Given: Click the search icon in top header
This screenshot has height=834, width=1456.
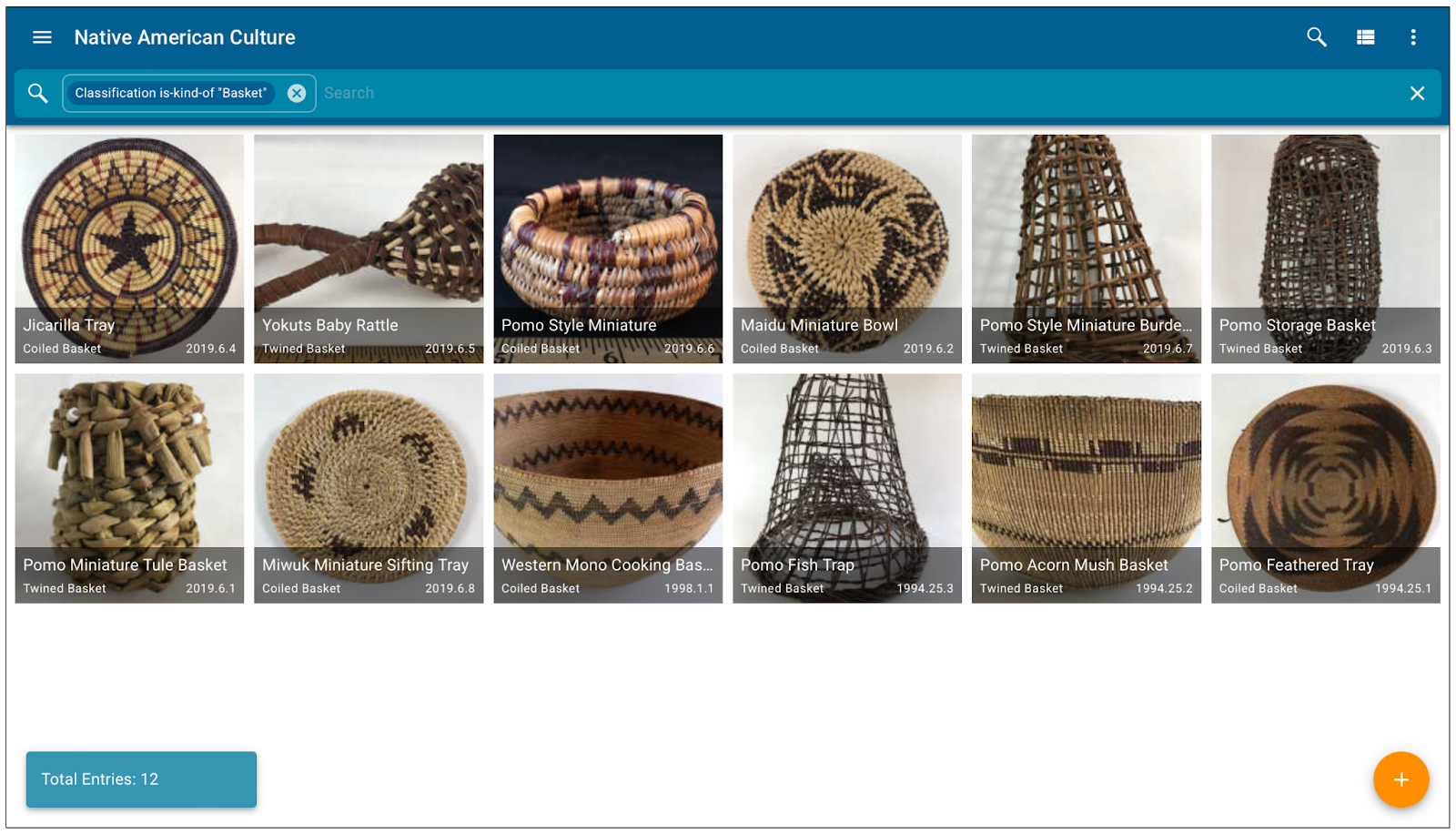Looking at the screenshot, I should 1316,37.
